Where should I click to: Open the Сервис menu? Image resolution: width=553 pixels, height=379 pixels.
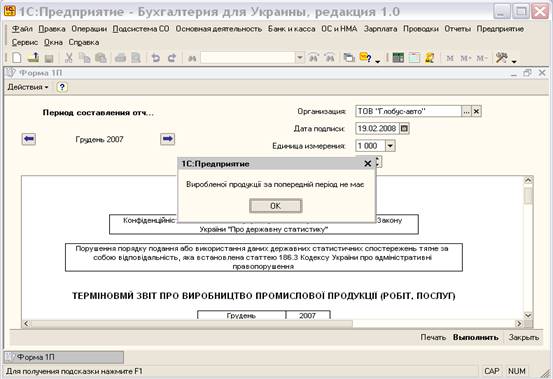(25, 42)
